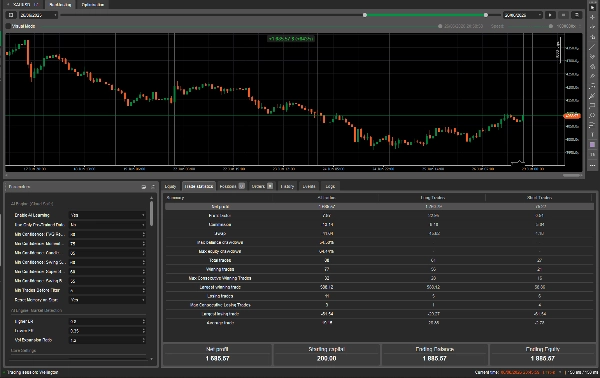Click the All trades column header
This screenshot has height=378, width=600.
click(326, 197)
